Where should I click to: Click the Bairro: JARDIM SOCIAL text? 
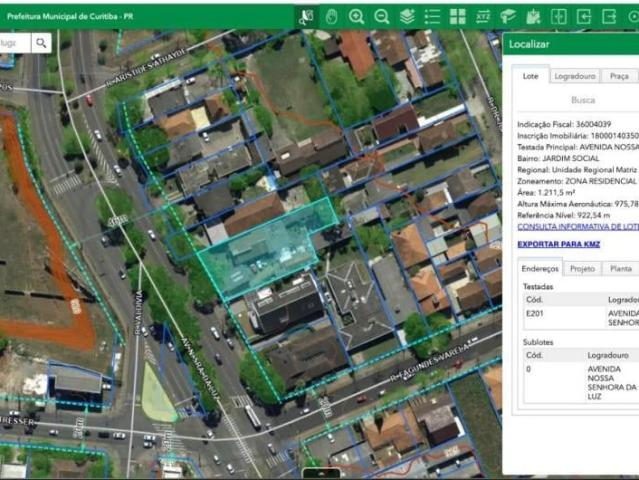(558, 159)
